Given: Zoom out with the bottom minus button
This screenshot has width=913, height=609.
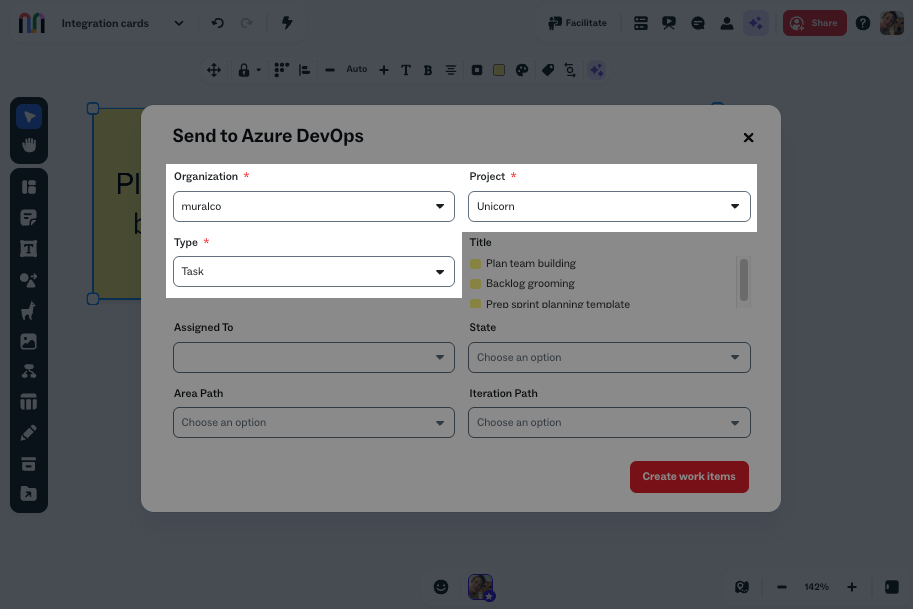Looking at the screenshot, I should click(782, 587).
